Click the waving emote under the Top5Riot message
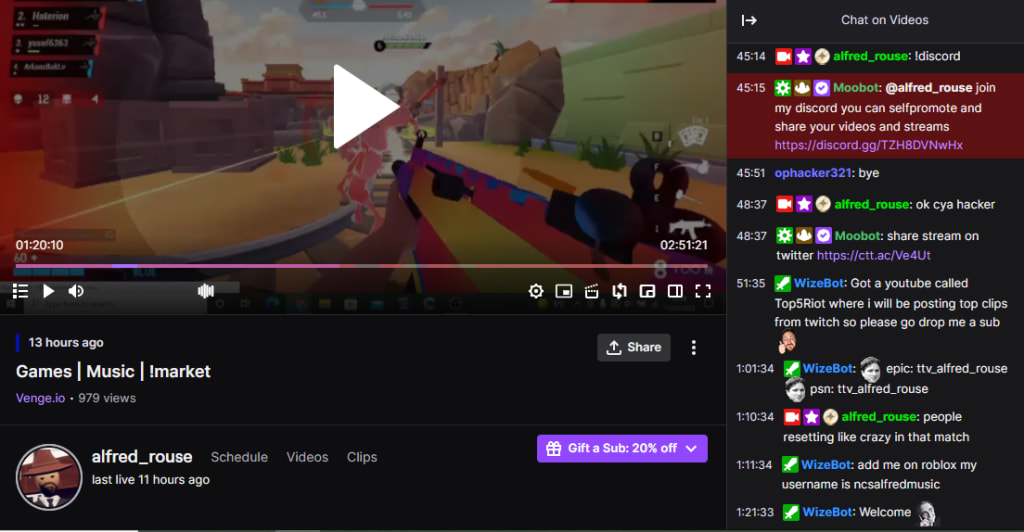This screenshot has width=1024, height=532. tap(787, 341)
